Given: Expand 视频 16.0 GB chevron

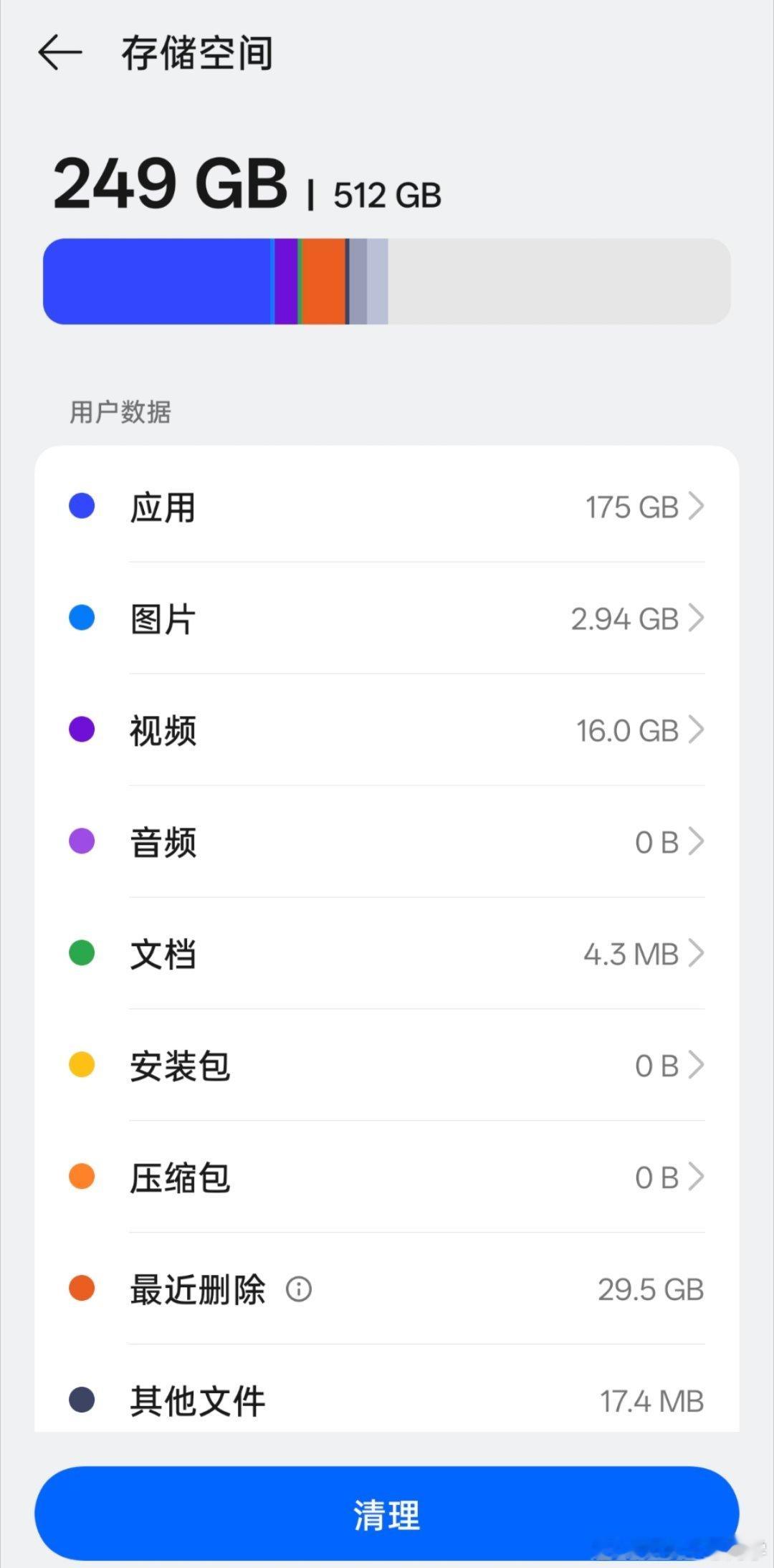Looking at the screenshot, I should tap(696, 730).
